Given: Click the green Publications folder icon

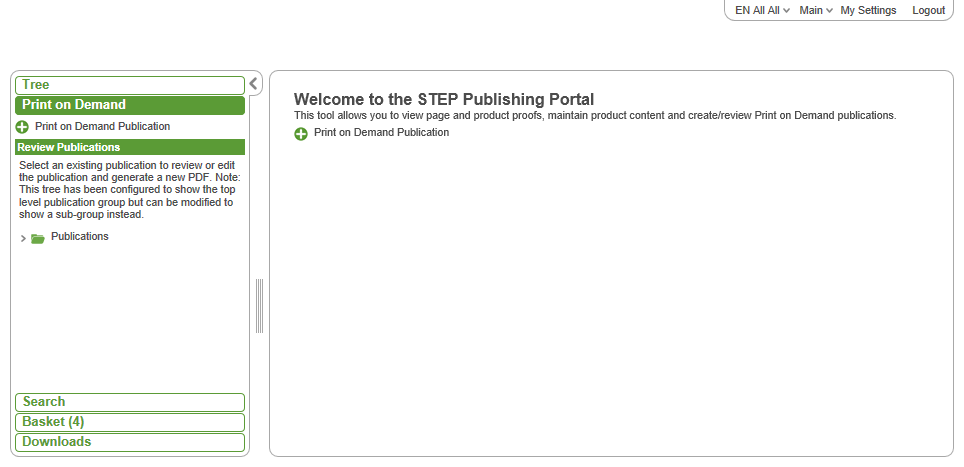Looking at the screenshot, I should (38, 238).
